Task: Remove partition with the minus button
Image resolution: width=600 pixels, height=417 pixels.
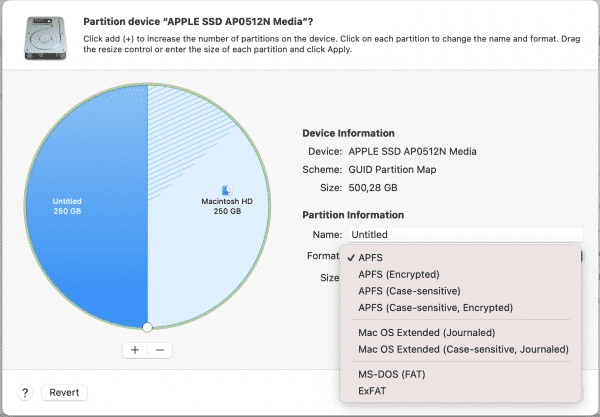Action: (160, 350)
